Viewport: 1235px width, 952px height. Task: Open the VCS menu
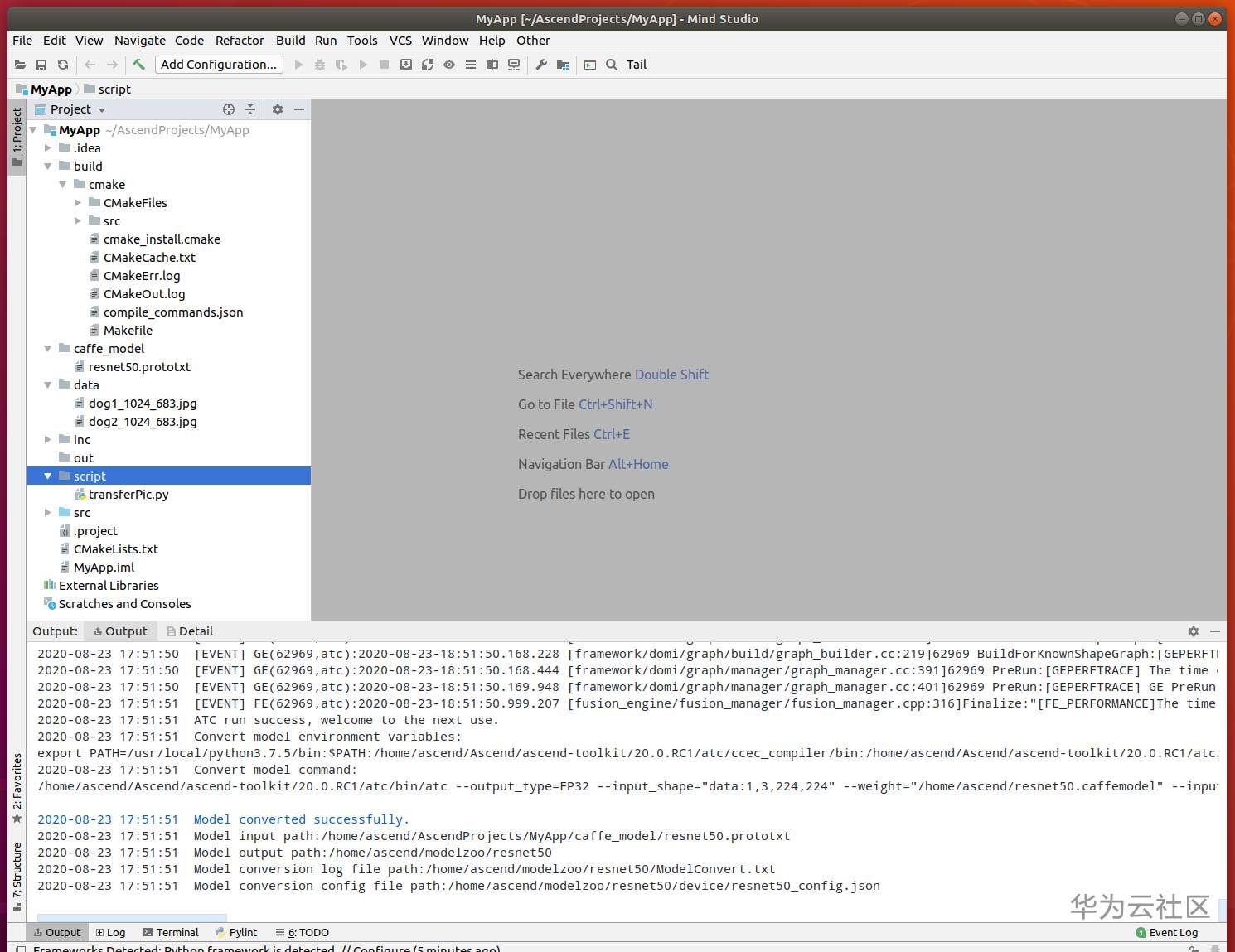tap(400, 41)
